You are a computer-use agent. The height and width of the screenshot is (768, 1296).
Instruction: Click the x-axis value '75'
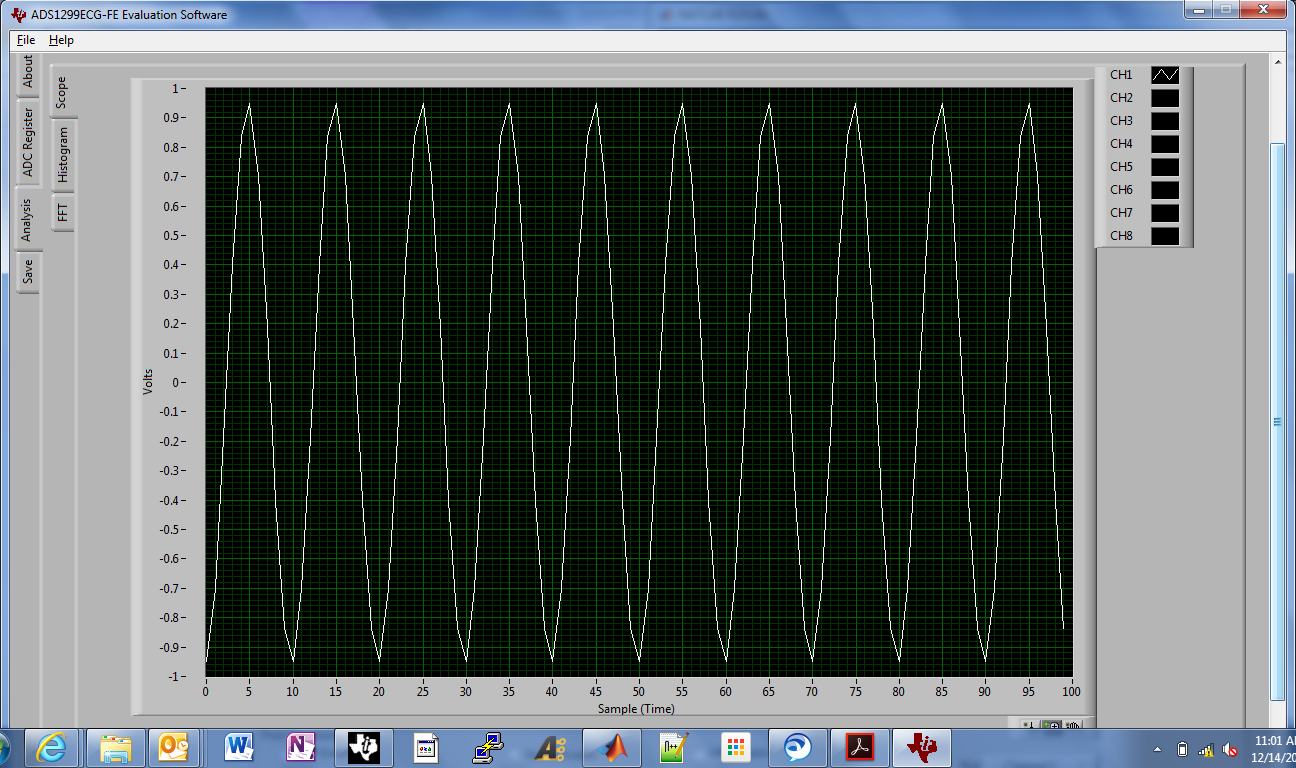pos(856,692)
